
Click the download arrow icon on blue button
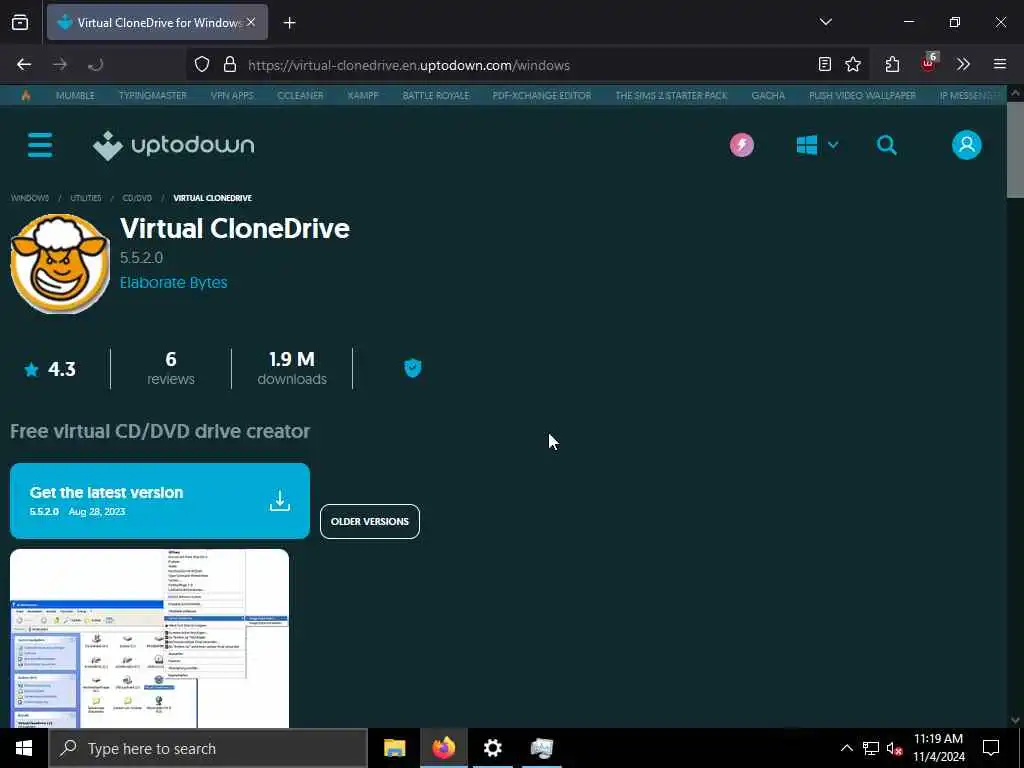click(x=280, y=501)
